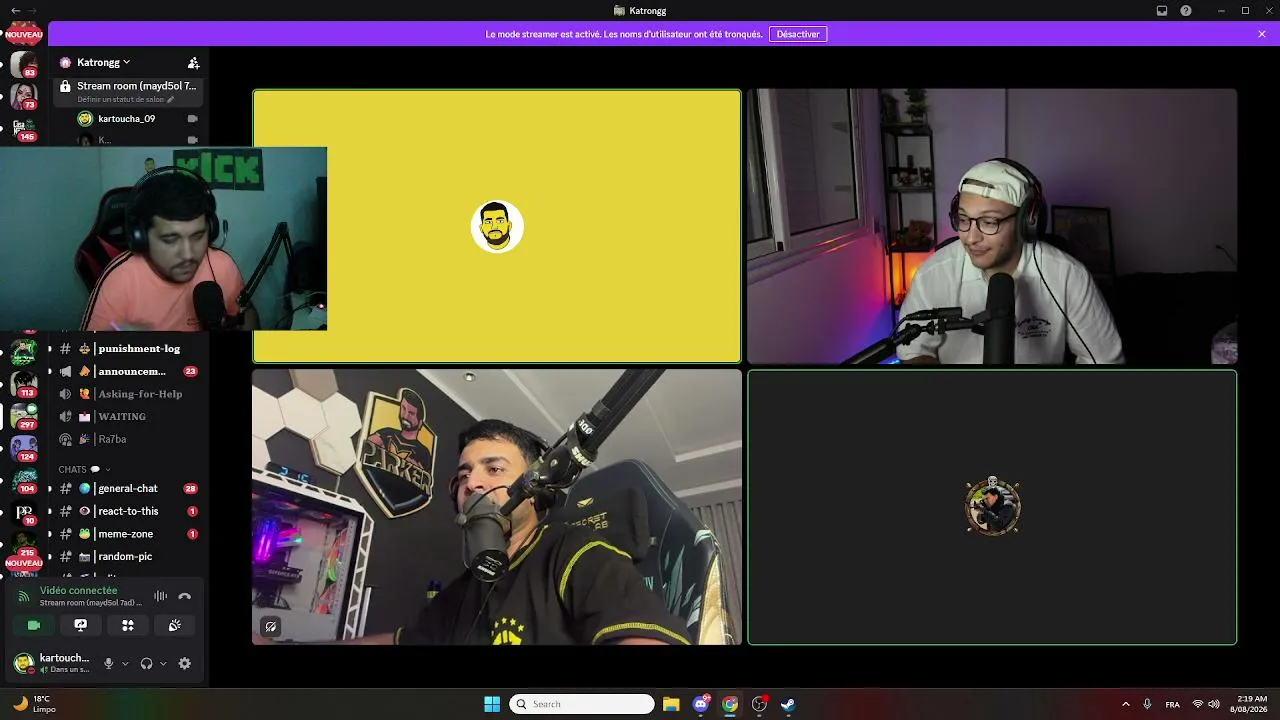The image size is (1280, 720).
Task: Click the yellow avatar video tile
Action: (497, 226)
